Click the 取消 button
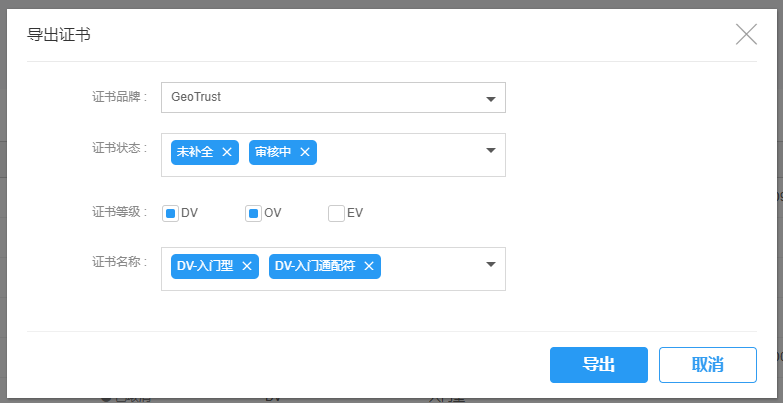 pos(707,365)
